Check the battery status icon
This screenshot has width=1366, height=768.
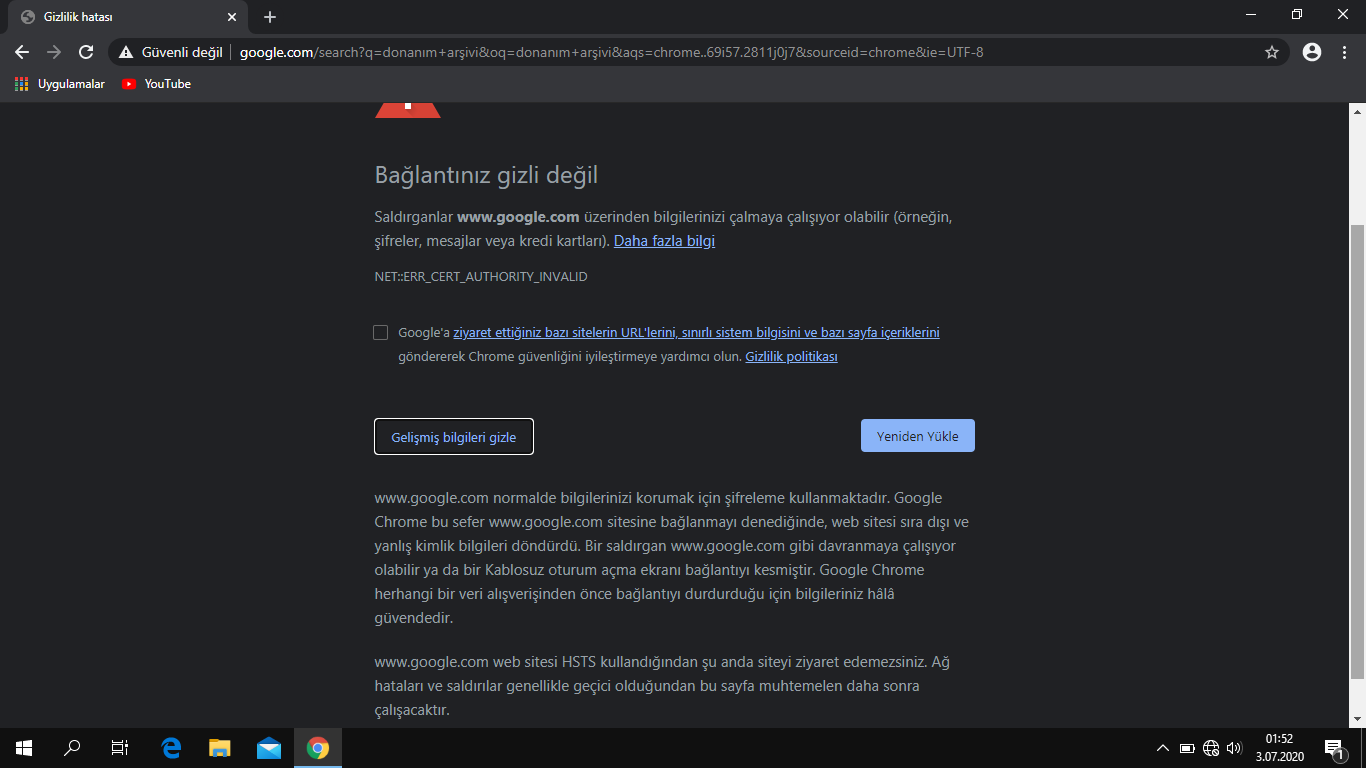point(1188,748)
